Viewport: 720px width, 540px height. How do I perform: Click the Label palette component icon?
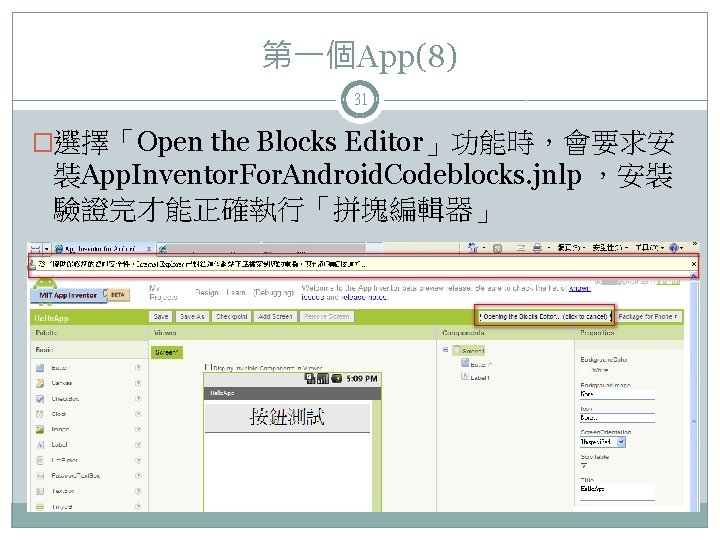pos(40,444)
